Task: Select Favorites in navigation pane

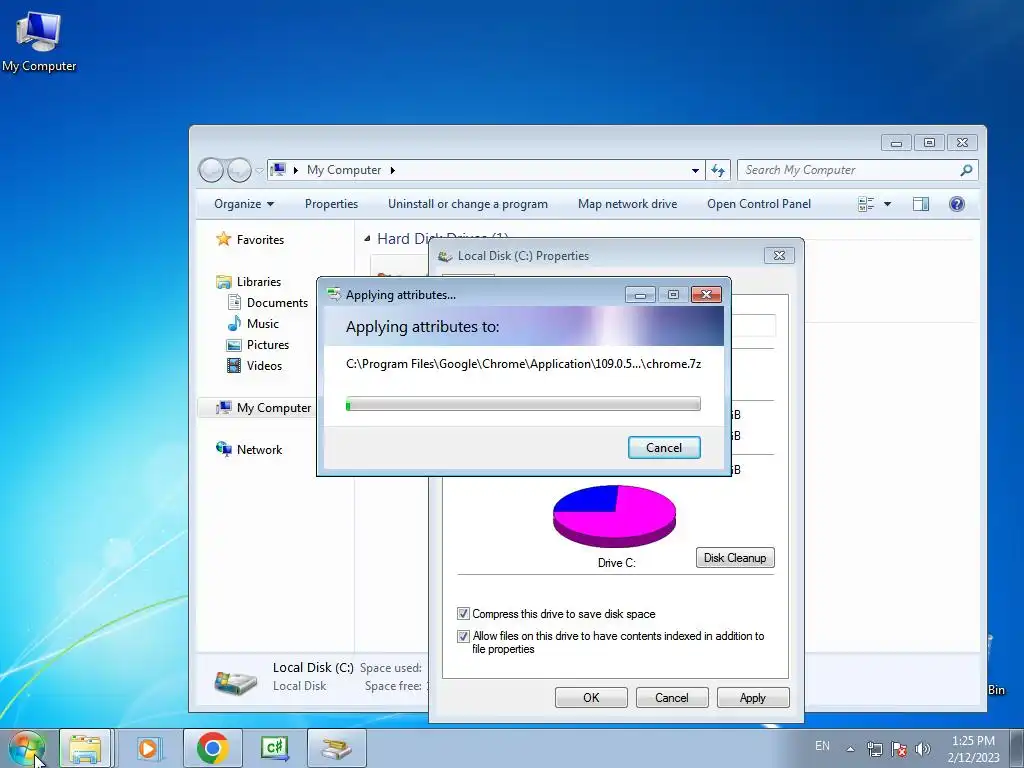Action: click(x=251, y=240)
